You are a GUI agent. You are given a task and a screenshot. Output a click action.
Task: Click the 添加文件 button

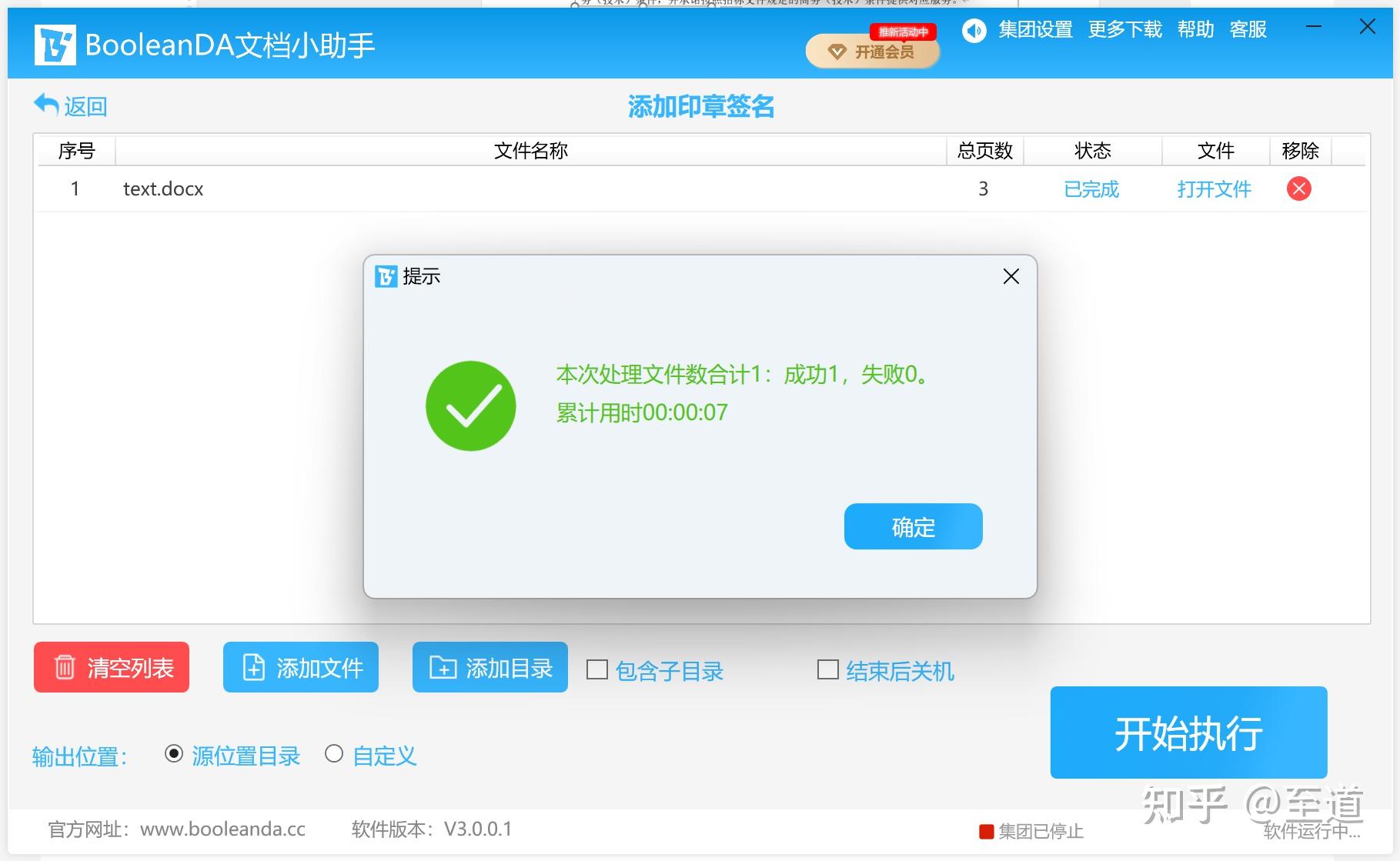301,667
